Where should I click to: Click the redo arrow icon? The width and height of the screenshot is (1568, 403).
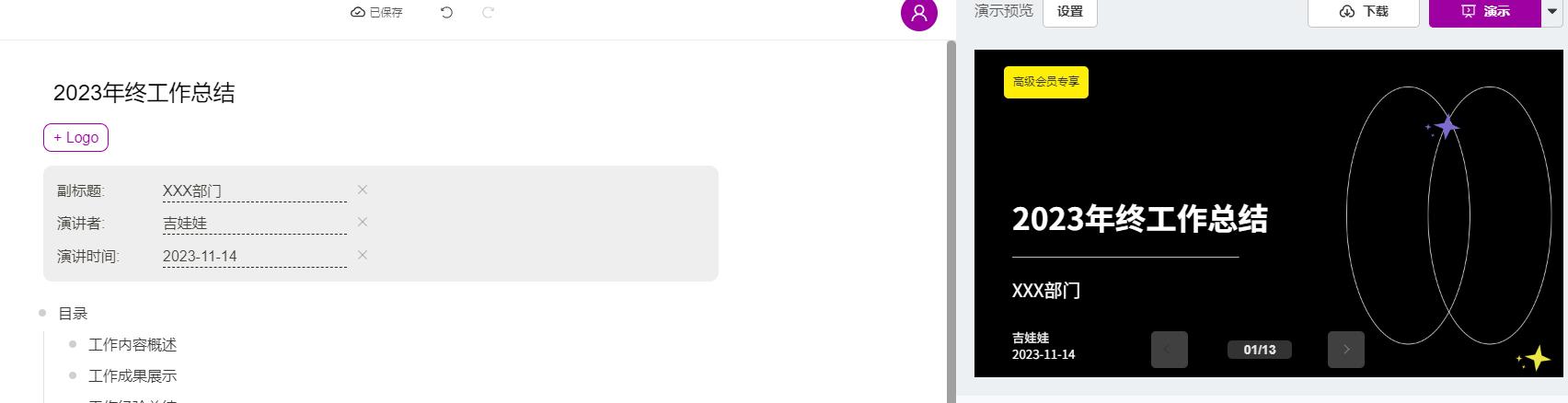click(x=489, y=12)
